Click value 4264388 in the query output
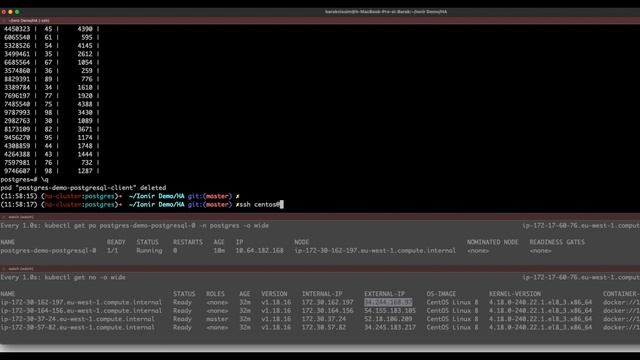Viewport: 640px width, 360px height. pos(17,154)
